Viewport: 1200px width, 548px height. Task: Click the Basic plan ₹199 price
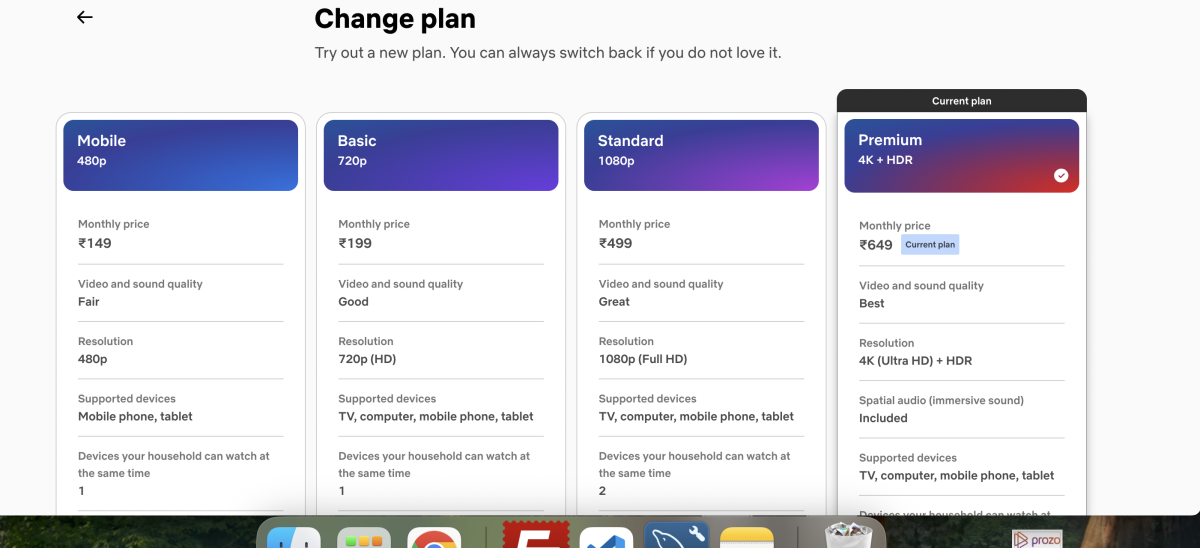tap(355, 243)
